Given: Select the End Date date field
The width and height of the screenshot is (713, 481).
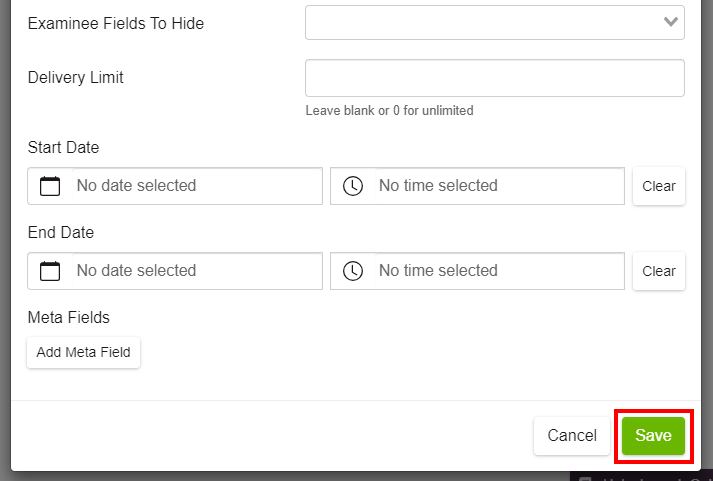Looking at the screenshot, I should [x=197, y=271].
